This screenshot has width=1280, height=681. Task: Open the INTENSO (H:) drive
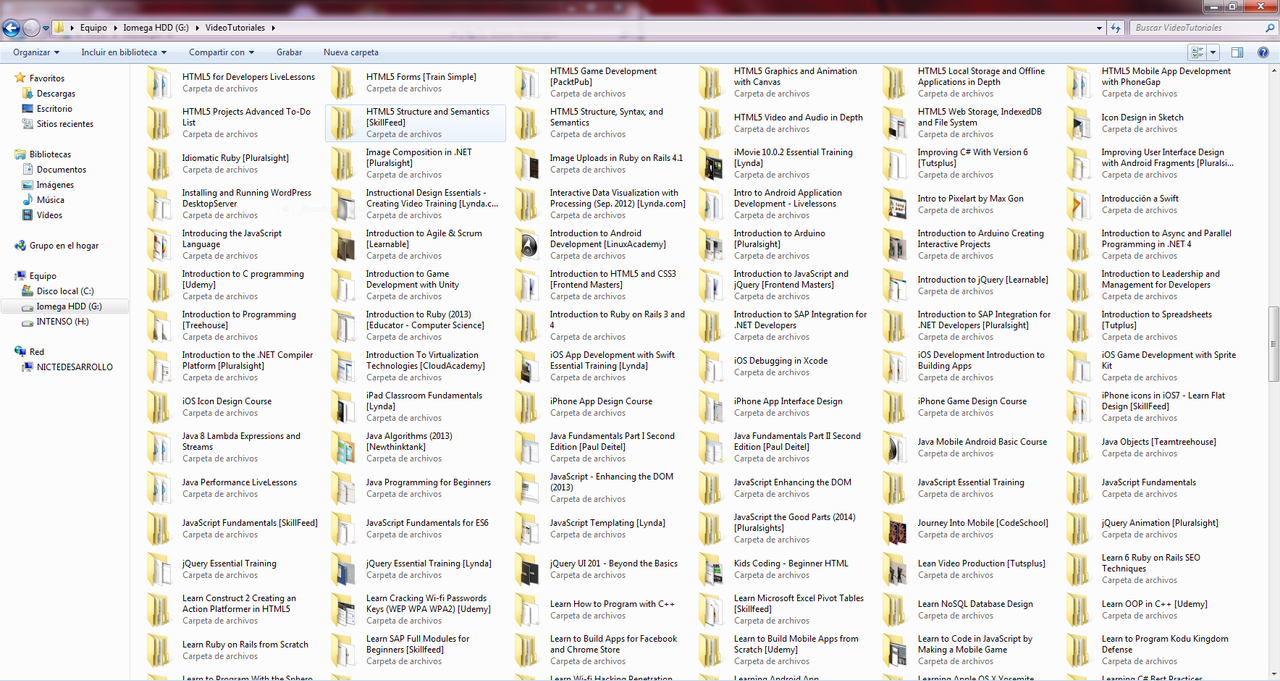pos(63,321)
